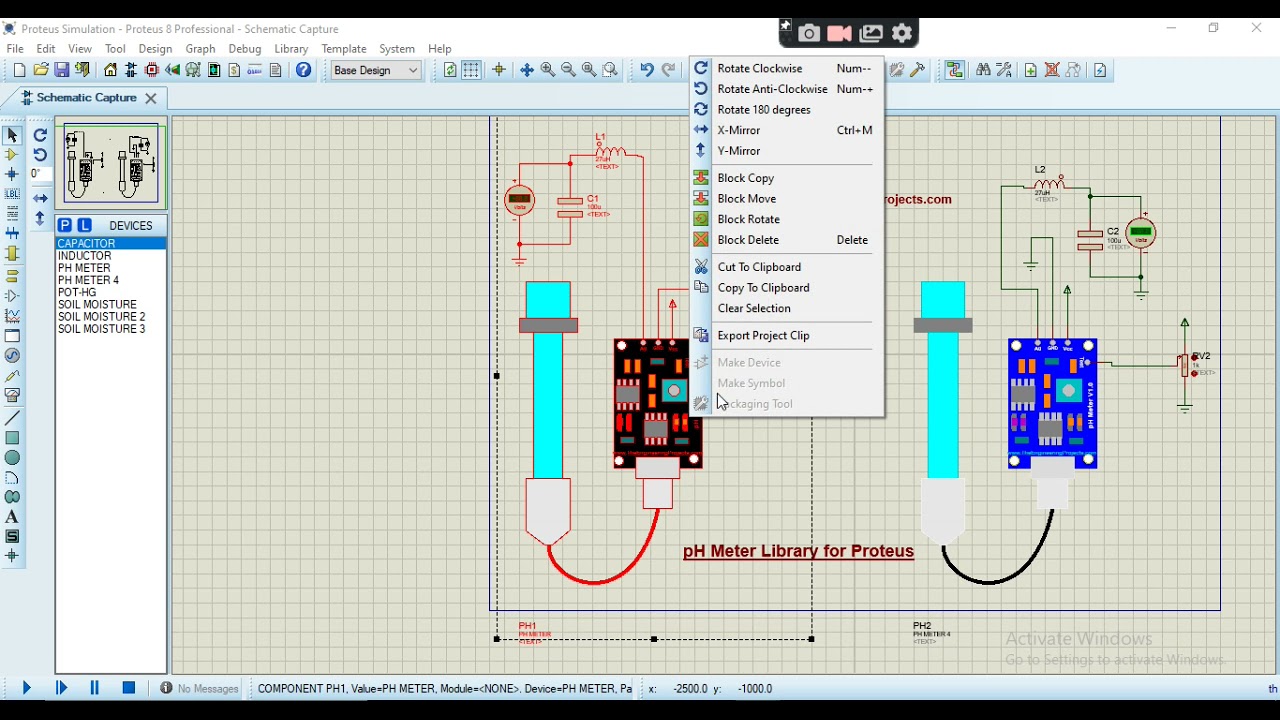Select Junction Dot Mode tool
Screen dimensions: 1280x720
[x=12, y=175]
